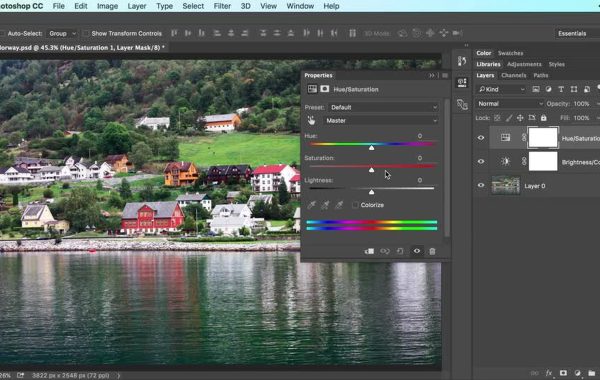600x380 pixels.
Task: Open the Image menu
Action: [107, 6]
